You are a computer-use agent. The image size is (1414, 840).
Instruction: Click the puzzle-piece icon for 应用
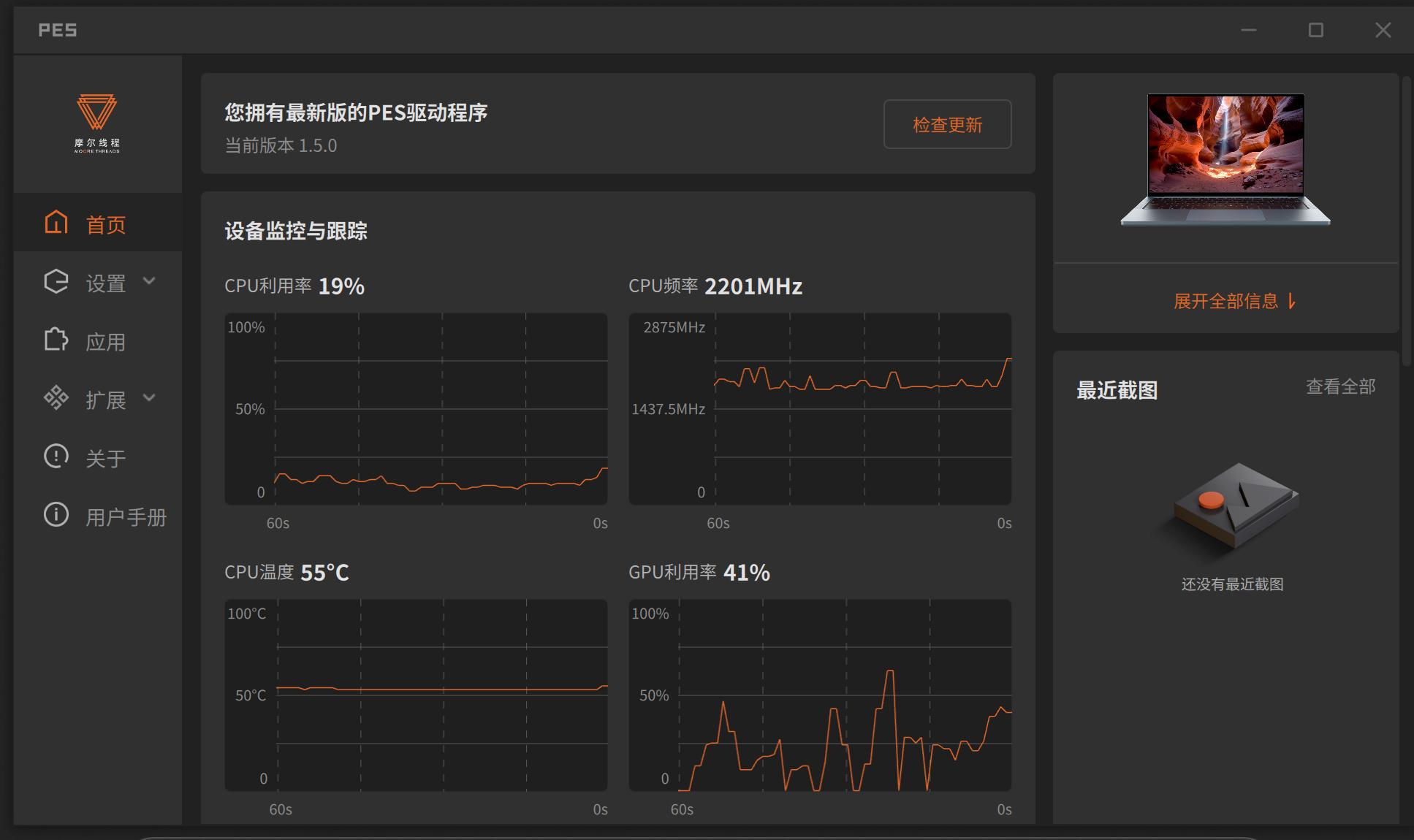(56, 339)
